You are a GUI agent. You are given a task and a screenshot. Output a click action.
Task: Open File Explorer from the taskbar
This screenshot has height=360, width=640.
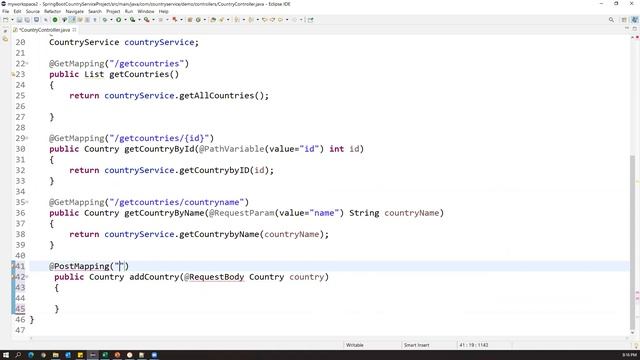[56, 355]
